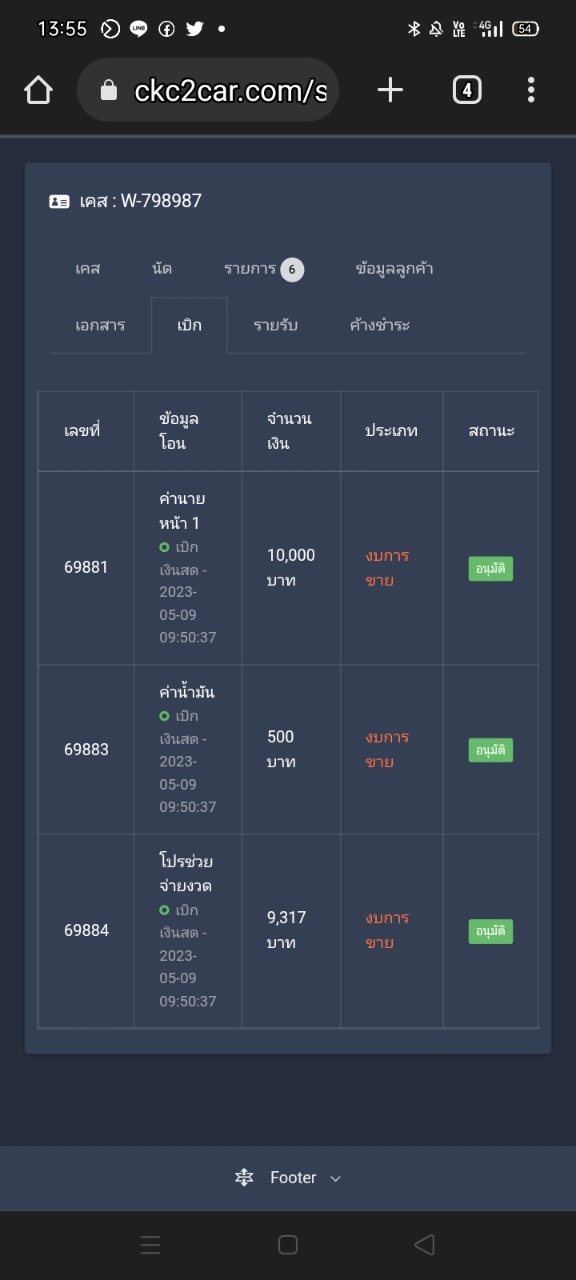
Task: Switch to the เคส tab
Action: 88,269
